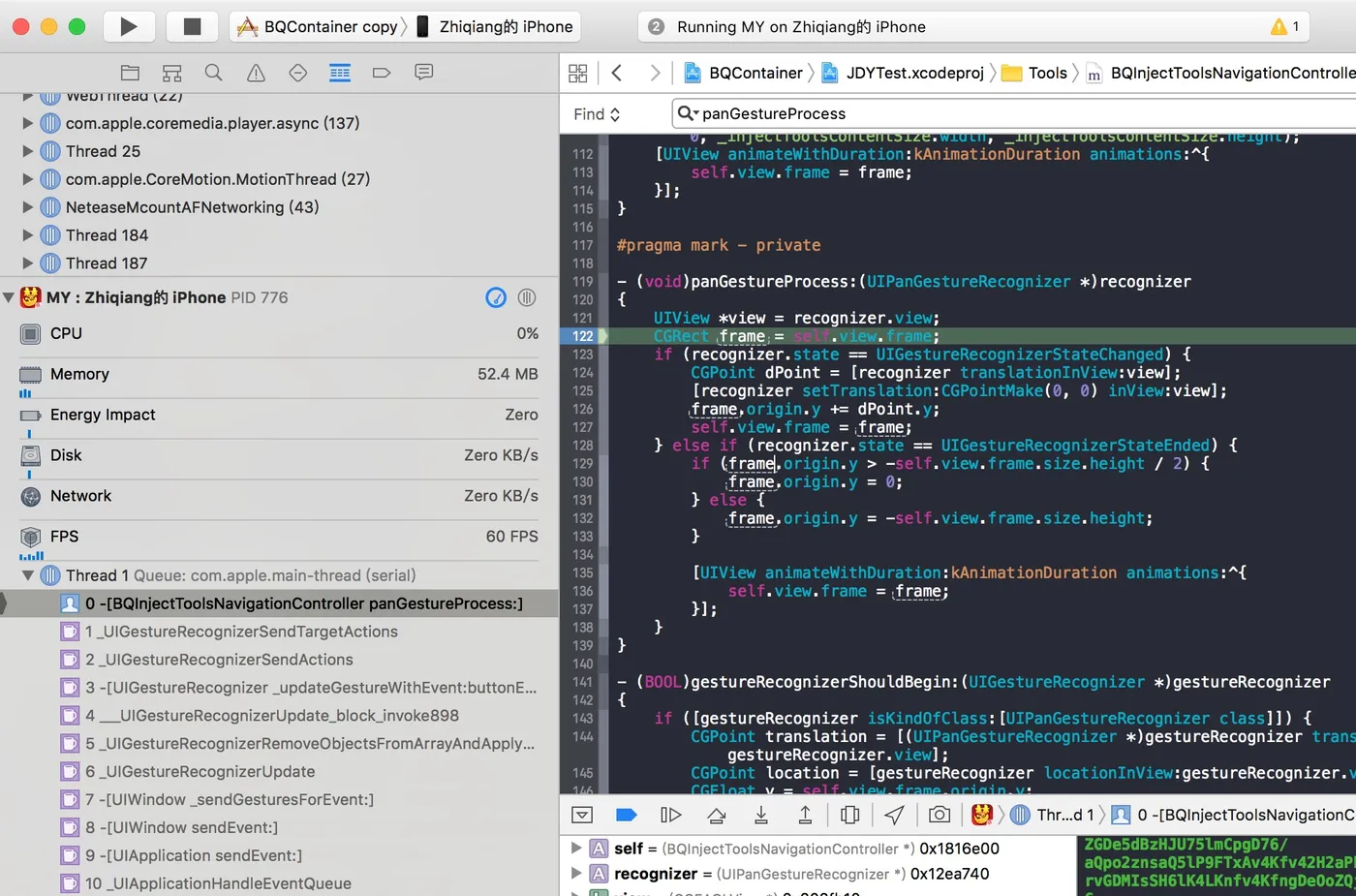Click the gauge icon next to PID 776
This screenshot has width=1356, height=896.
click(x=496, y=297)
